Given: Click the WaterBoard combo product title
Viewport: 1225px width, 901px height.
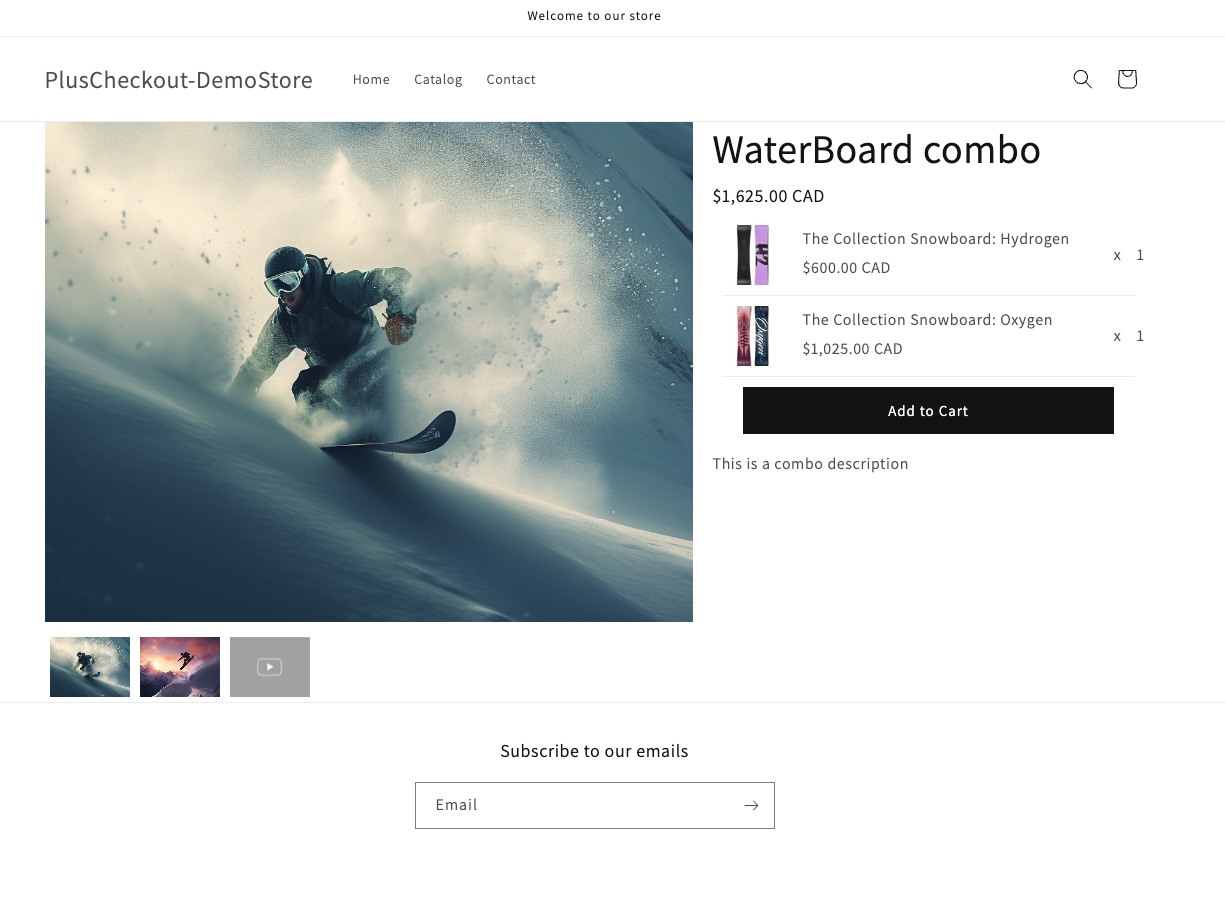Looking at the screenshot, I should pos(876,149).
